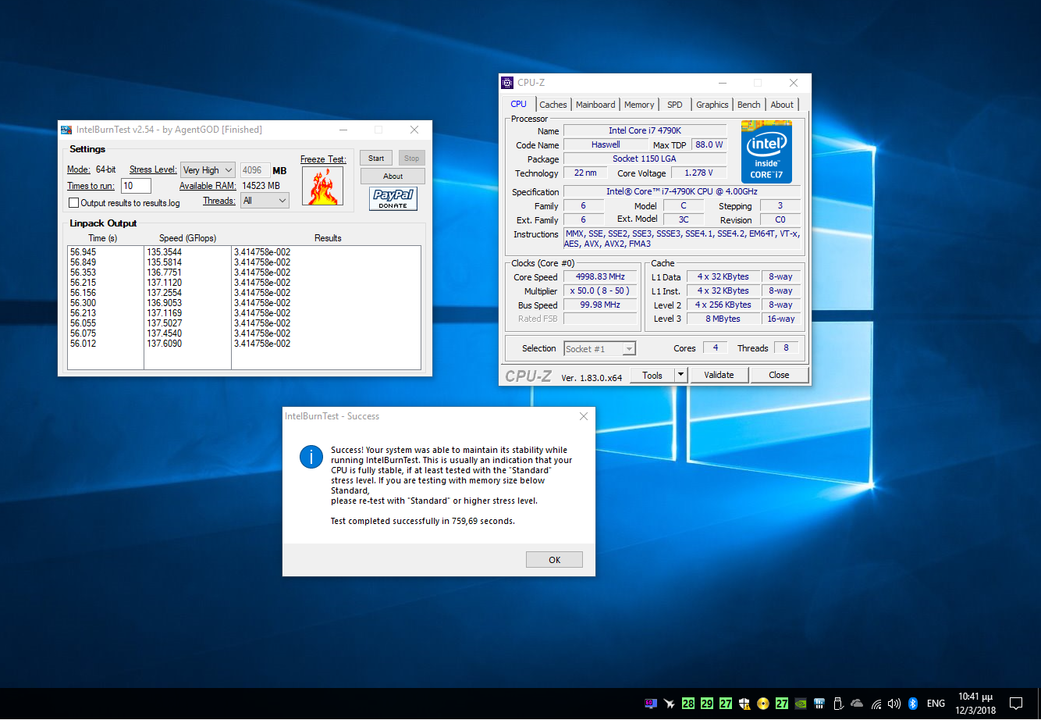Viewport: 1041px width, 720px height.
Task: Open the Selection Socket #1 dropdown
Action: (x=600, y=349)
